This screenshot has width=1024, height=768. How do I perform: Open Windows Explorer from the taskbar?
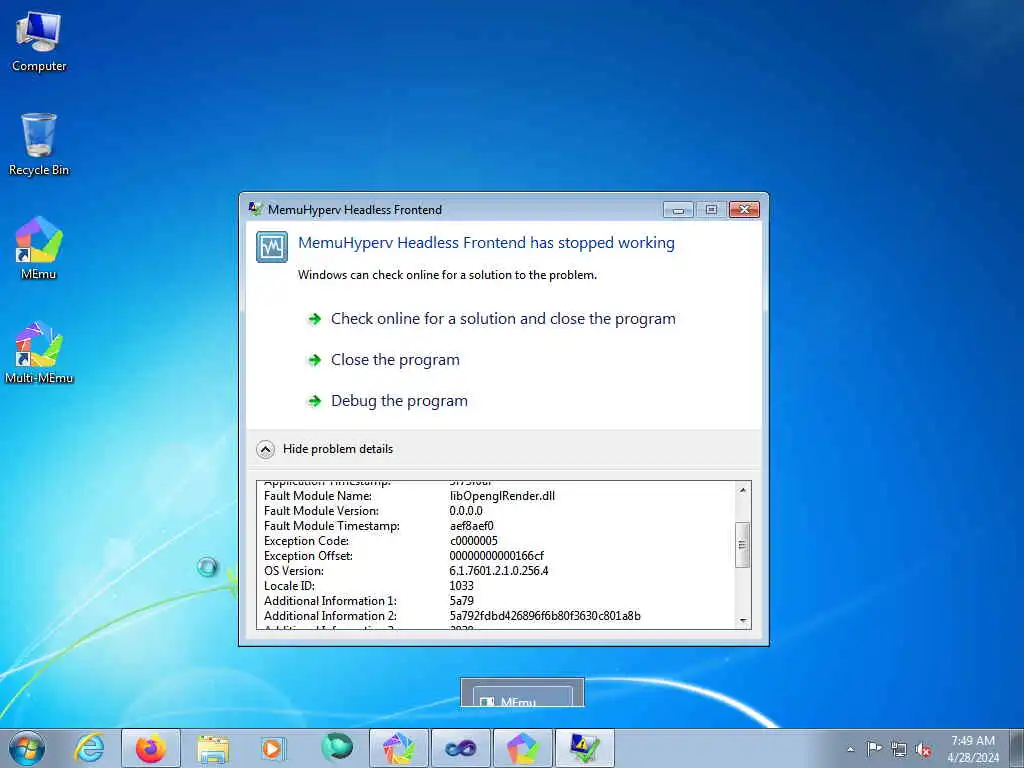[x=213, y=748]
